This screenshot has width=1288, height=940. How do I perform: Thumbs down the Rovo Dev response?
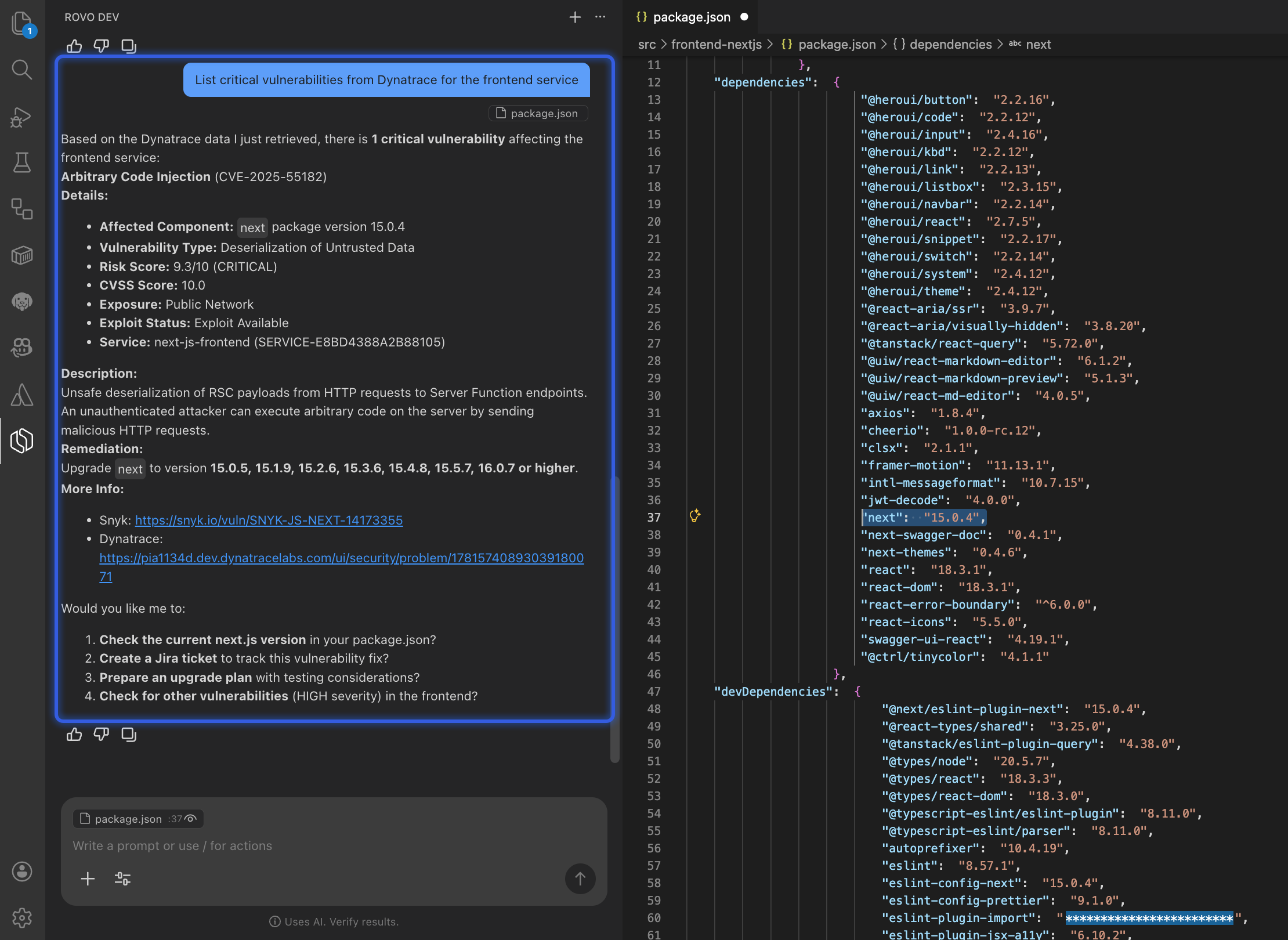coord(102,734)
